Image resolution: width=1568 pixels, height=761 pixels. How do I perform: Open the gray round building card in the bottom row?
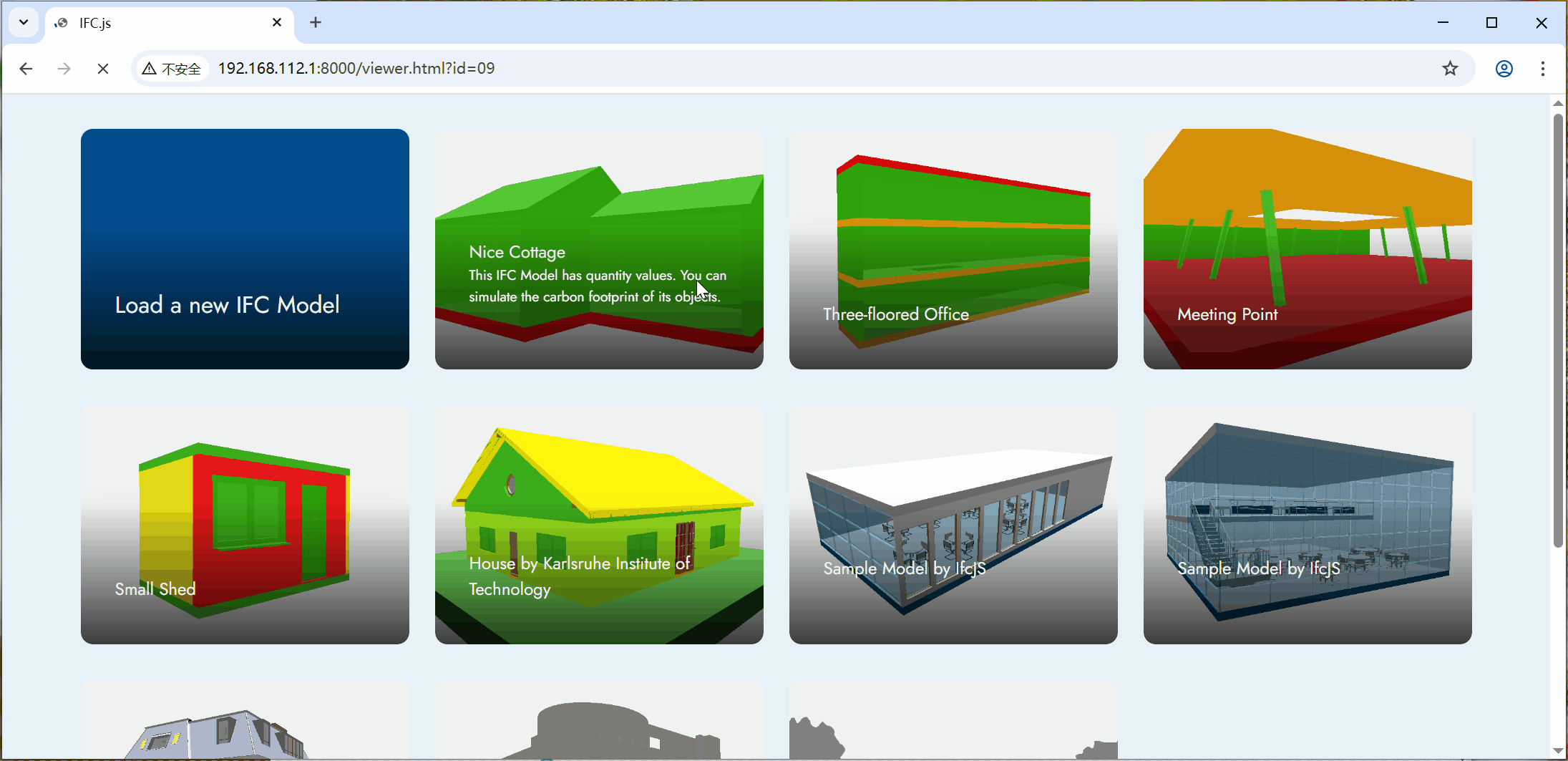click(599, 719)
